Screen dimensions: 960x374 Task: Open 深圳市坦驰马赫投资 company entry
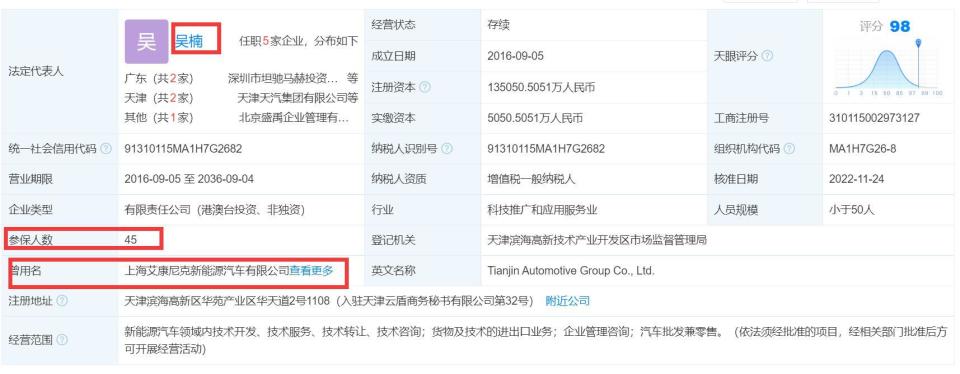[x=283, y=78]
